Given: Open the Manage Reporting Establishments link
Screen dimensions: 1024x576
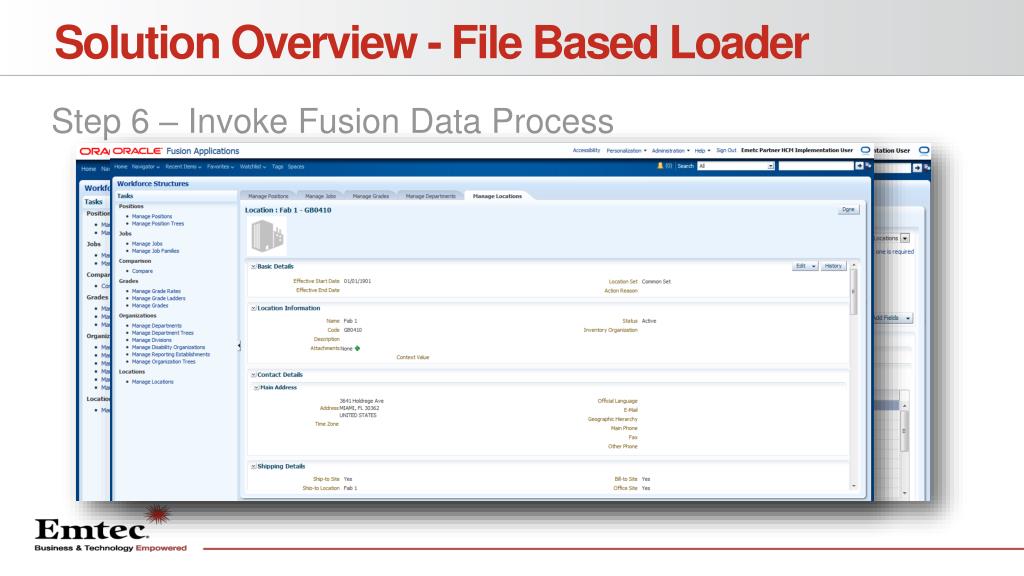Looking at the screenshot, I should click(x=171, y=355).
